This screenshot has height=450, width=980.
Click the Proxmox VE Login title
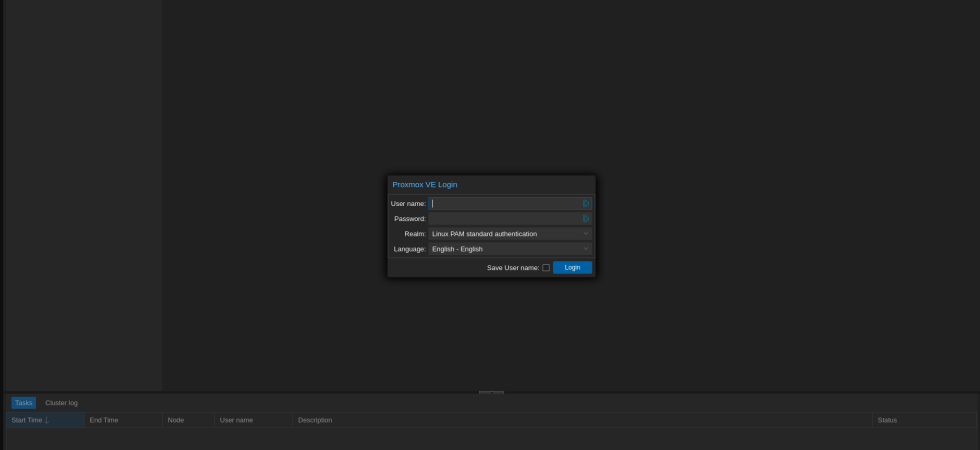point(425,185)
